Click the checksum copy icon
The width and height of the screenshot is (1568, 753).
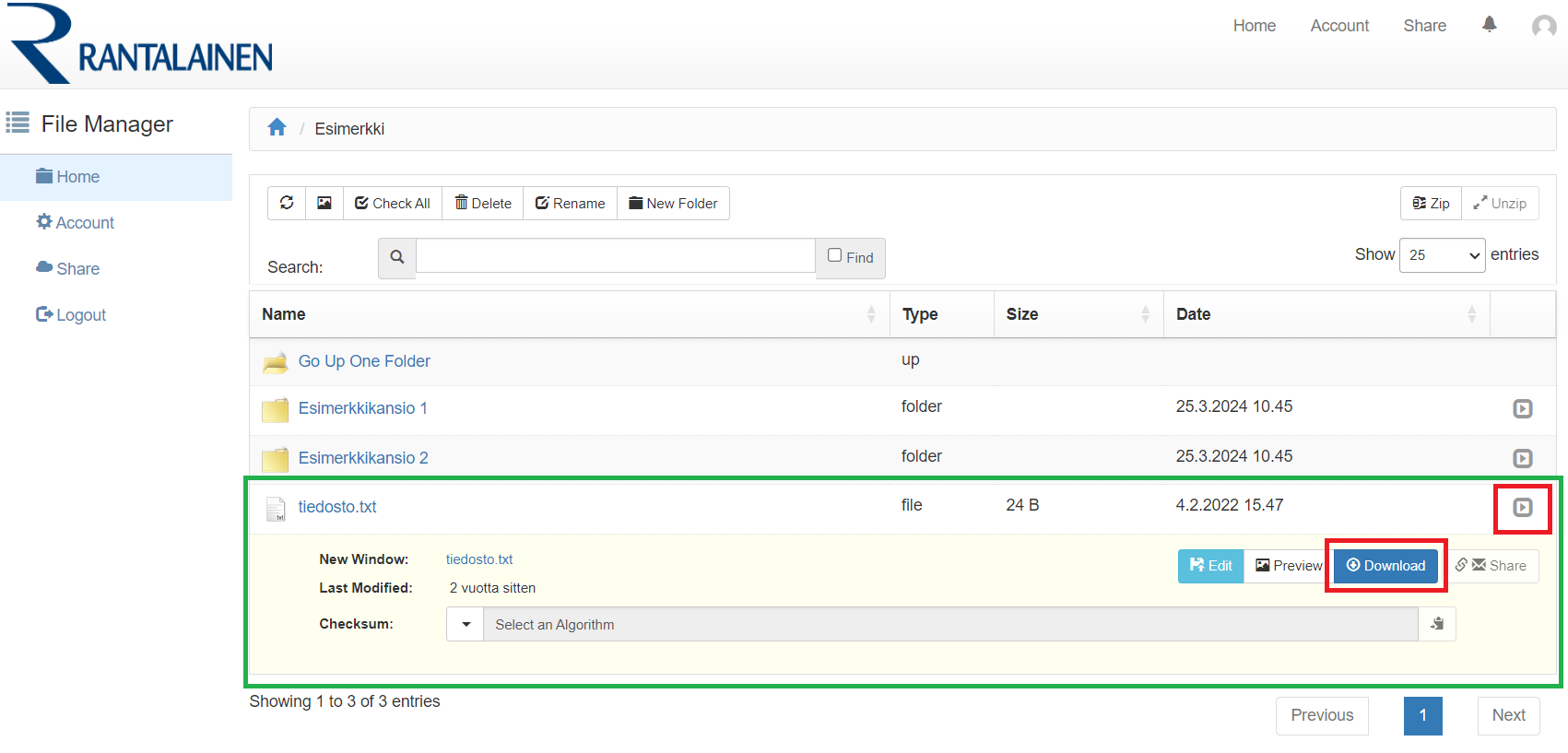1437,624
